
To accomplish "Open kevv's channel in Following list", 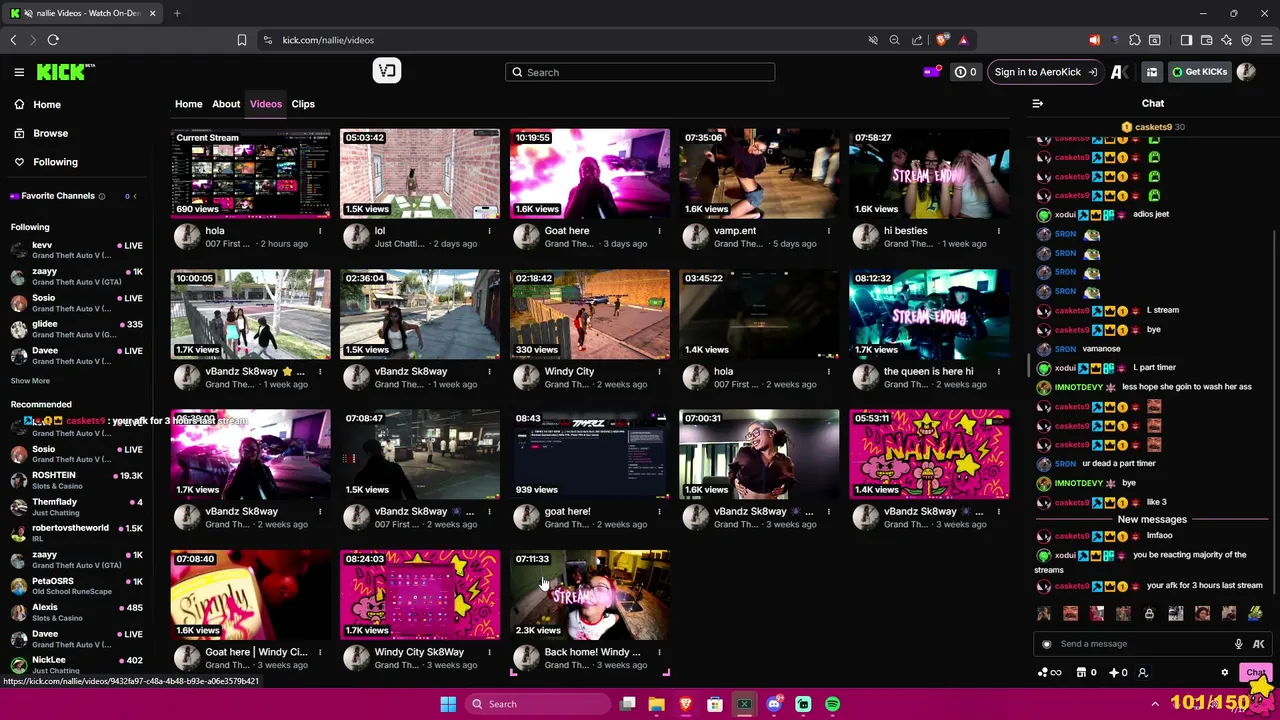I will pos(76,250).
